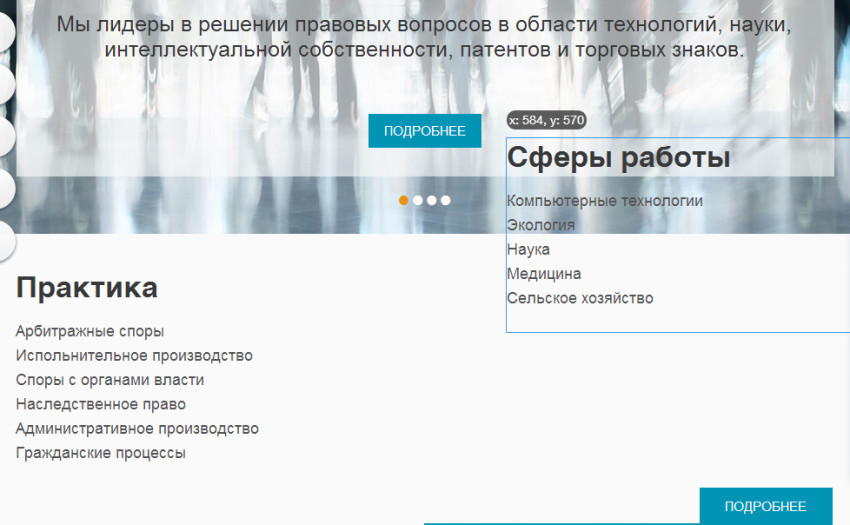Click the ПОДРОБНЕЕ button in the hero banner
850x525 pixels.
pyautogui.click(x=424, y=131)
